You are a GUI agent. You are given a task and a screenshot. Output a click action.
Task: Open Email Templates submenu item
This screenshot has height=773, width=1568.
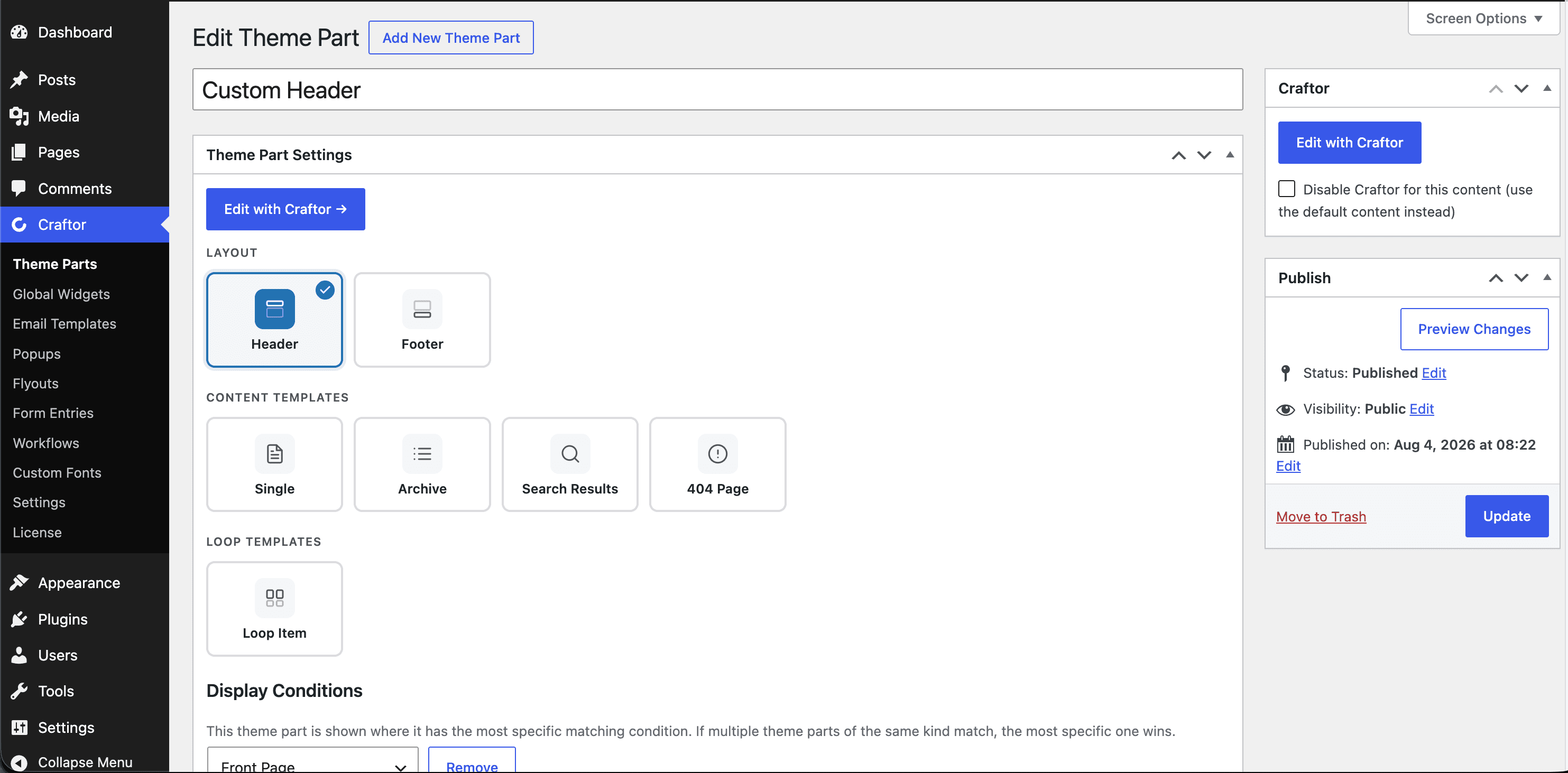64,324
